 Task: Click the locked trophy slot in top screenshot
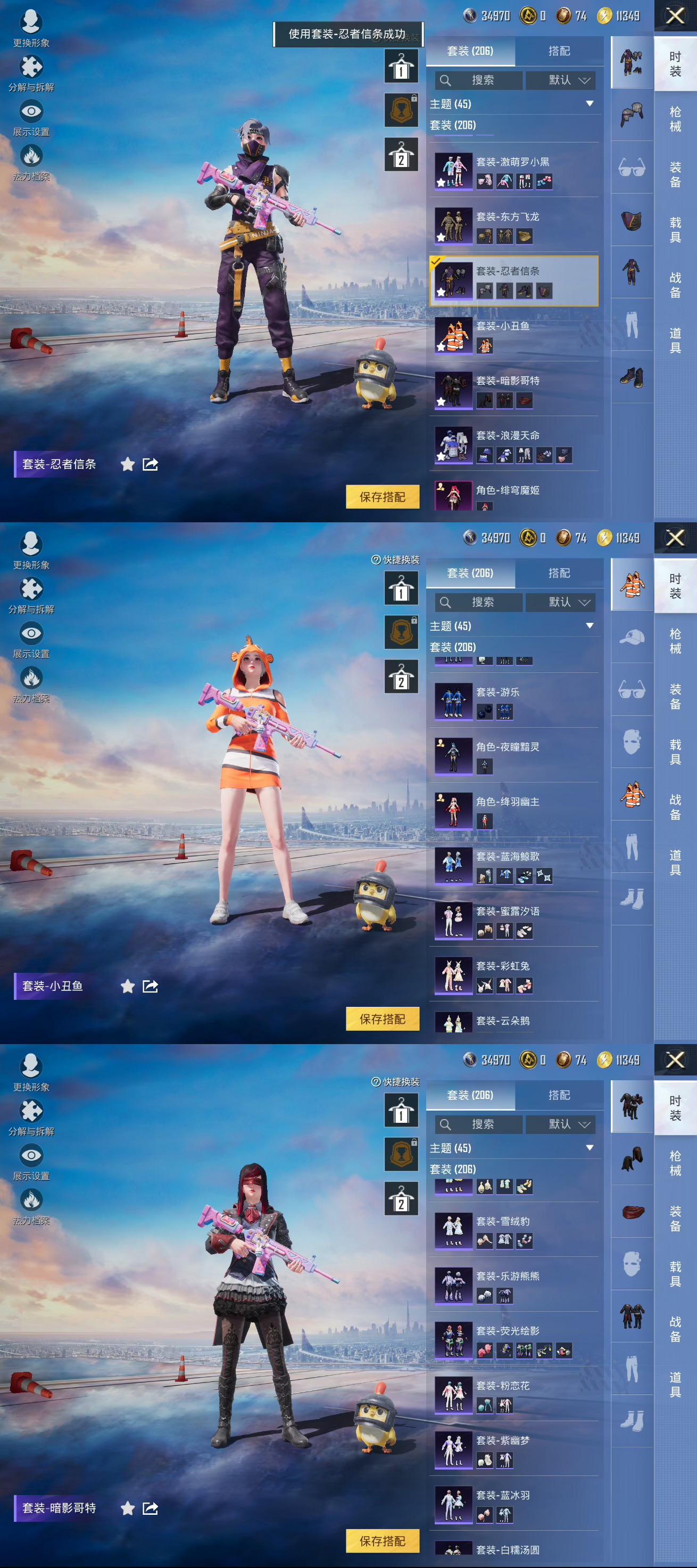401,110
